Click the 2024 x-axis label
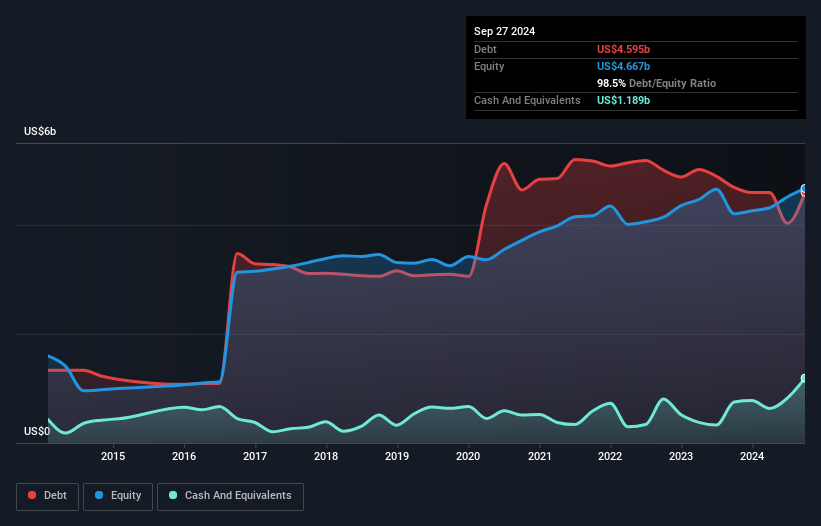Viewport: 821px width, 526px height. pos(752,456)
